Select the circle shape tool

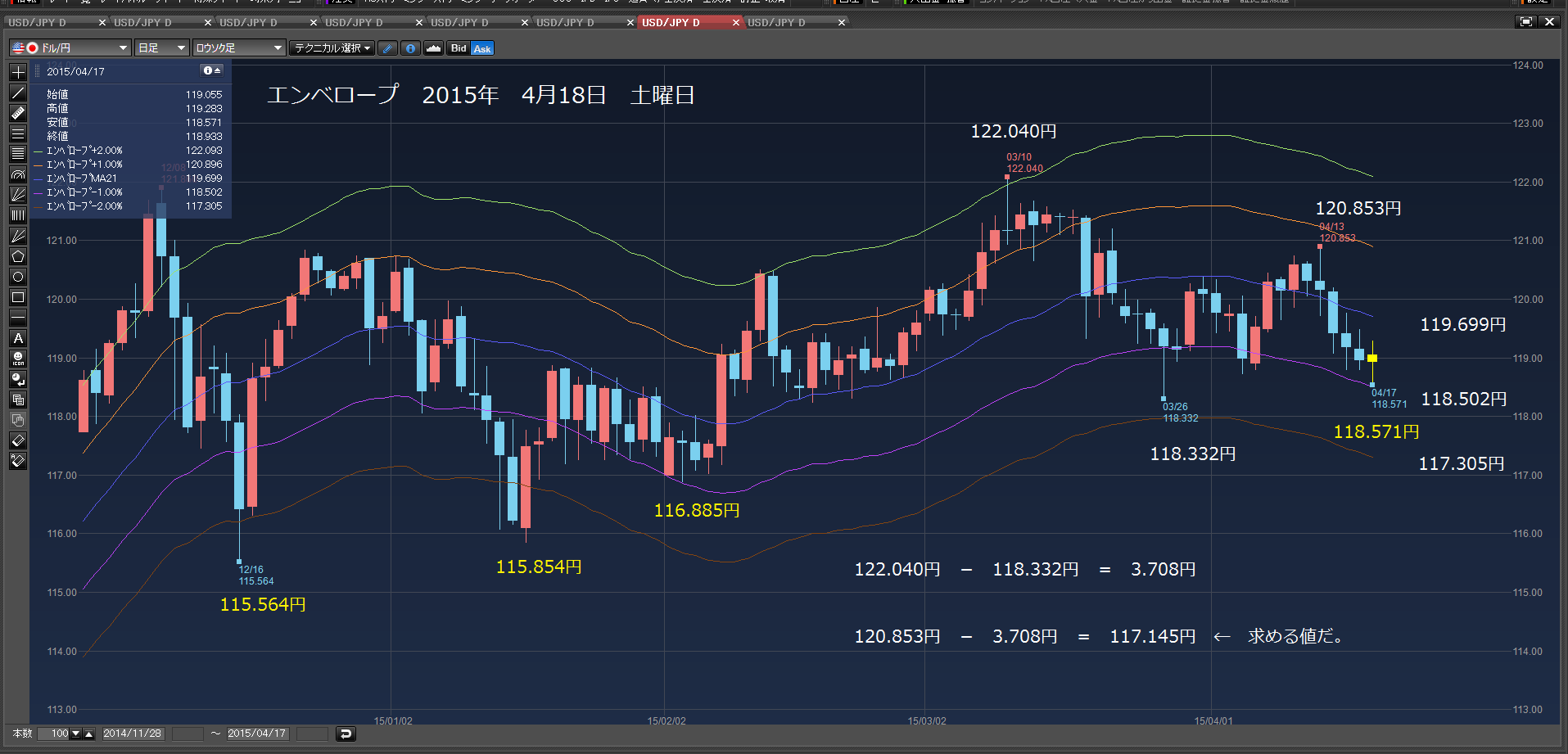tap(18, 277)
